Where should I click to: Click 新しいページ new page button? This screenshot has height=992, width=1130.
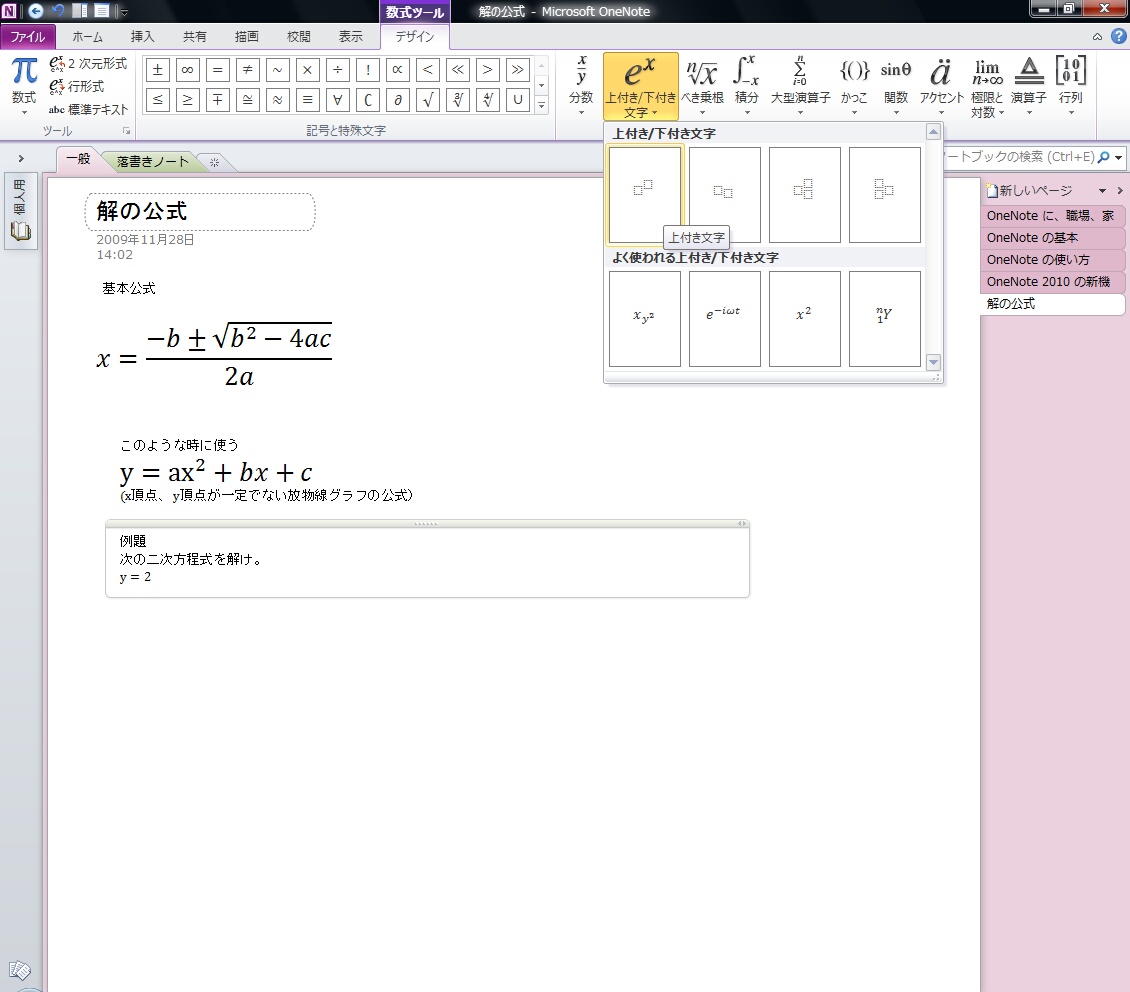point(1030,191)
